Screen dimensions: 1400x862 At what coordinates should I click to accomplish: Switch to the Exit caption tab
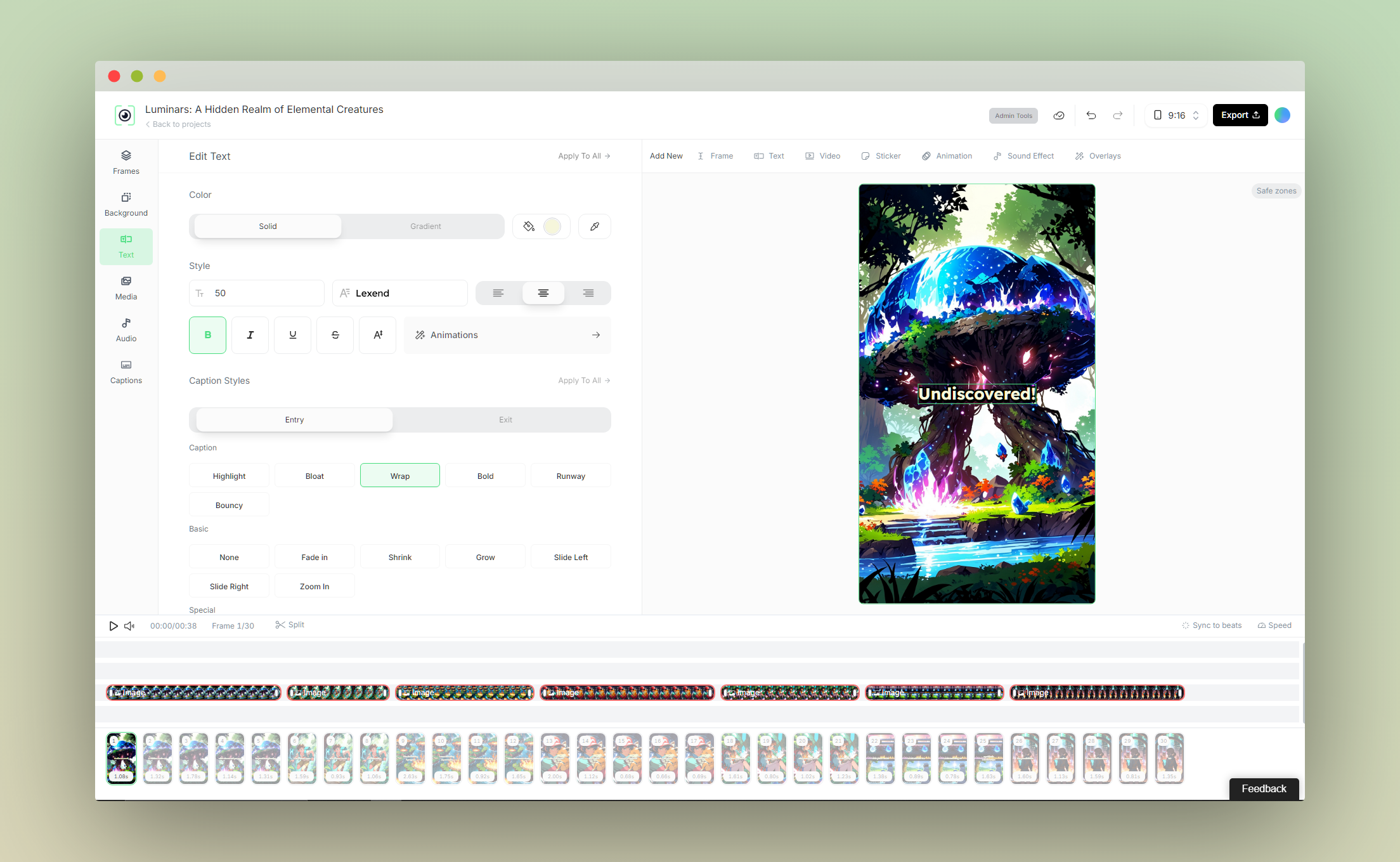pos(505,419)
